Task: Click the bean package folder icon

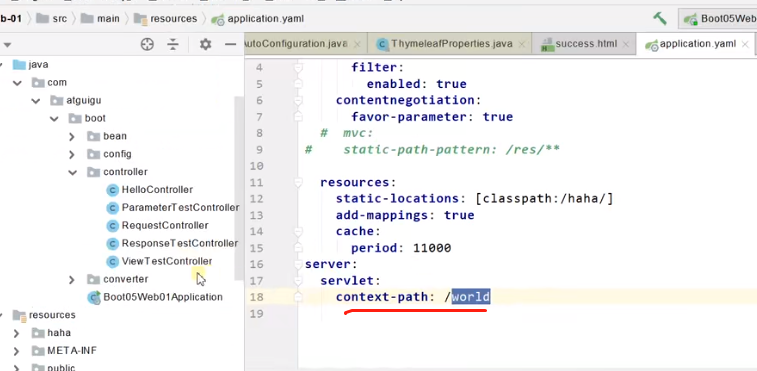Action: coord(93,136)
